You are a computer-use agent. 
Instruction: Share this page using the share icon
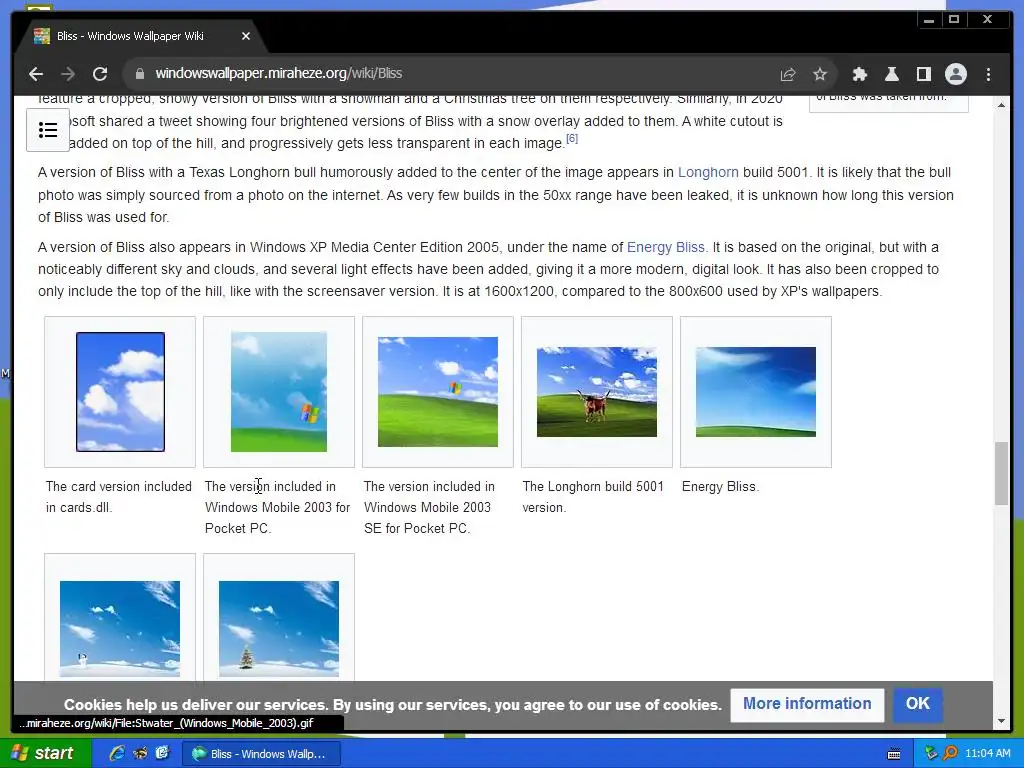[788, 74]
